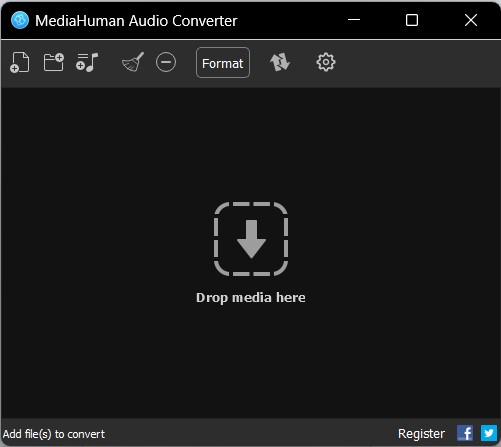The image size is (501, 447).
Task: Maximize the Audio Converter window
Action: tap(412, 20)
